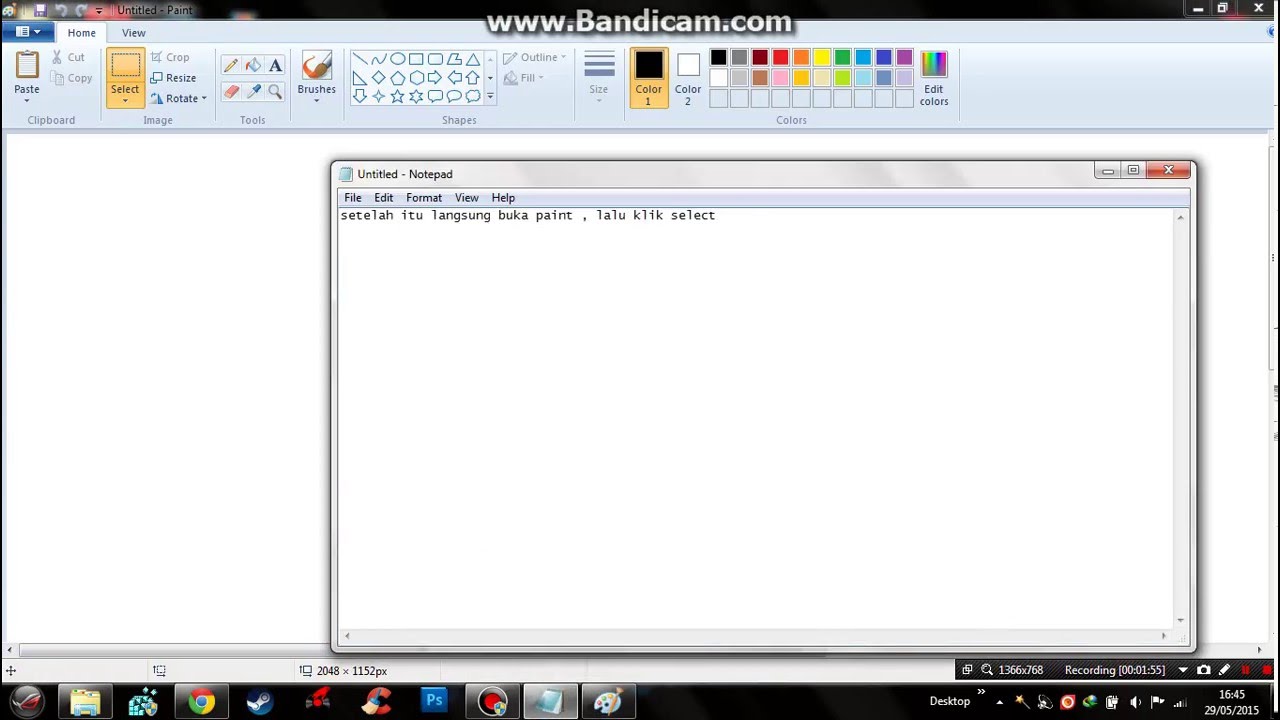Expand the Paste dropdown arrow
Screen dimensions: 1280x720
[x=27, y=101]
